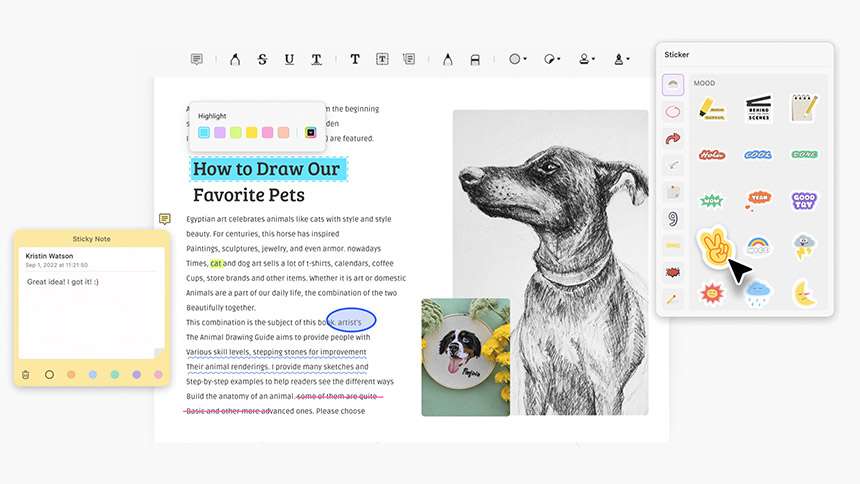Open the stamp tool dropdown
The image size is (860, 484).
point(586,59)
